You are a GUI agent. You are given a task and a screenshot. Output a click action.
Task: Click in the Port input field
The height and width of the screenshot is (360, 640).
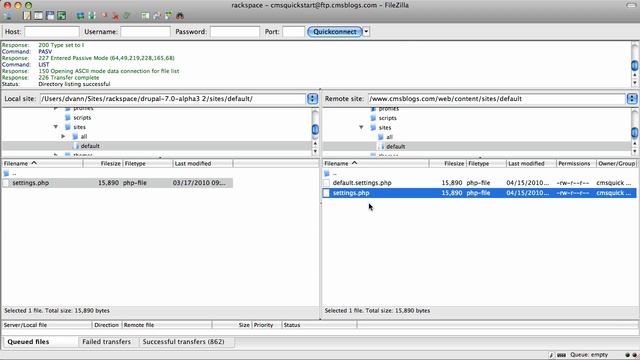click(293, 31)
